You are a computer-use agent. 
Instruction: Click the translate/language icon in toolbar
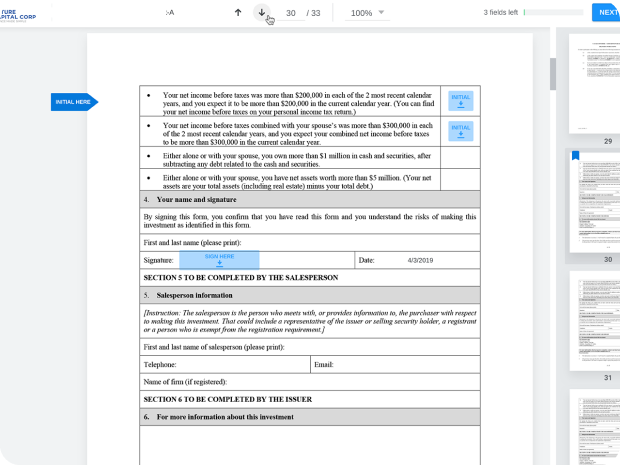click(x=170, y=13)
